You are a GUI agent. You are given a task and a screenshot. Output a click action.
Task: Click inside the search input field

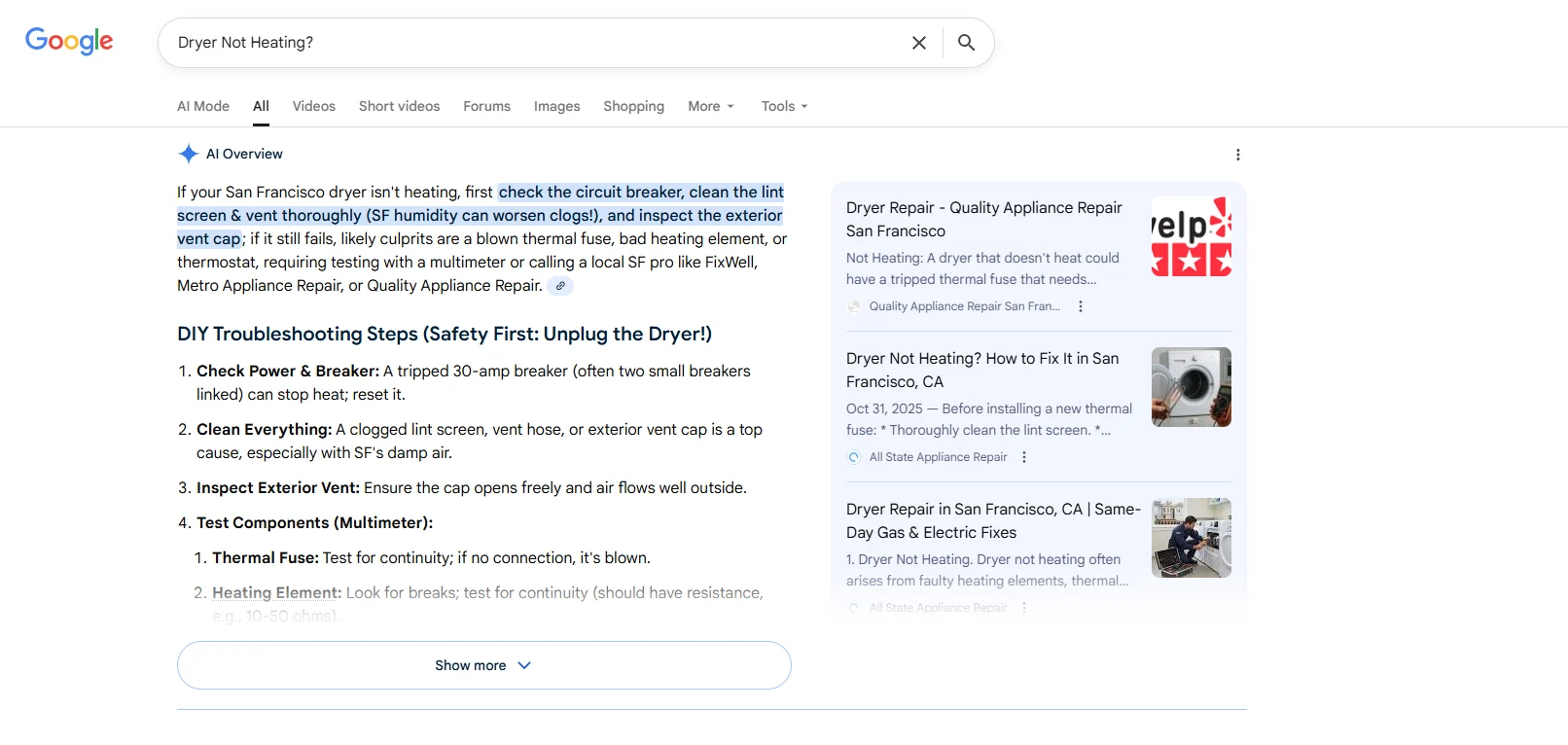[x=535, y=43]
